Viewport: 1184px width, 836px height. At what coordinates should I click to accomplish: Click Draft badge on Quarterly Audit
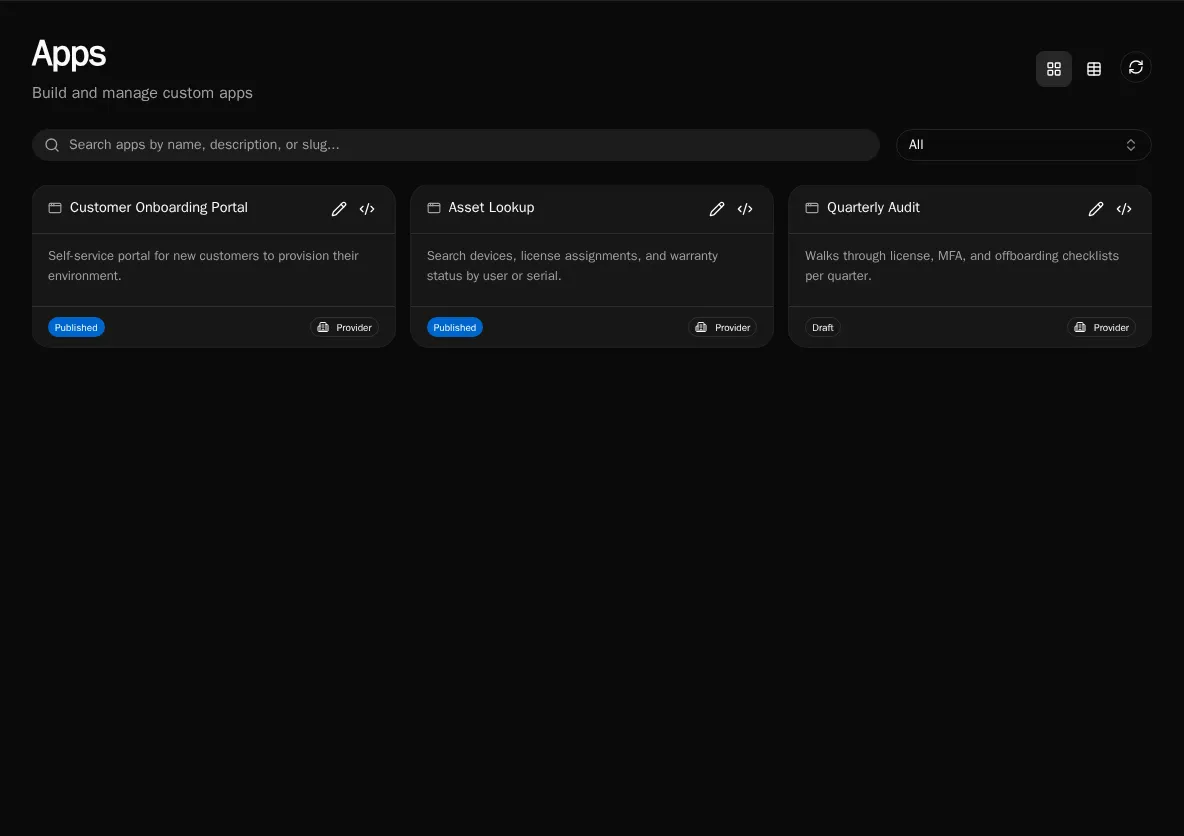[822, 327]
